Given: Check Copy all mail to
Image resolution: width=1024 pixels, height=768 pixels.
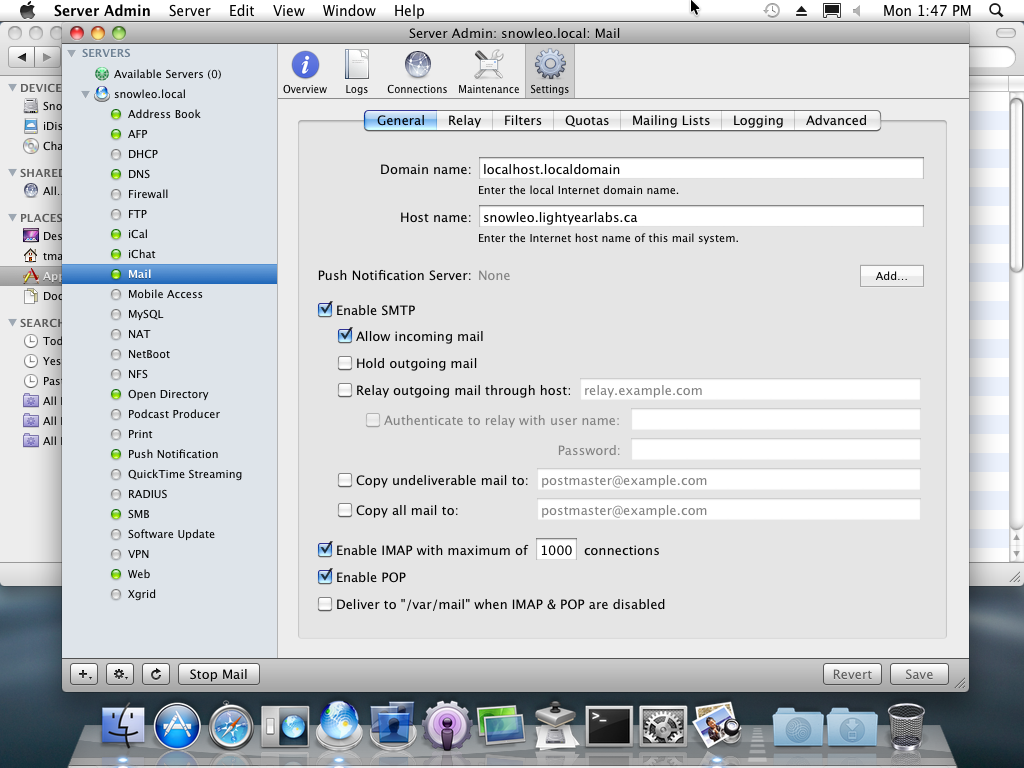Looking at the screenshot, I should click(x=345, y=510).
